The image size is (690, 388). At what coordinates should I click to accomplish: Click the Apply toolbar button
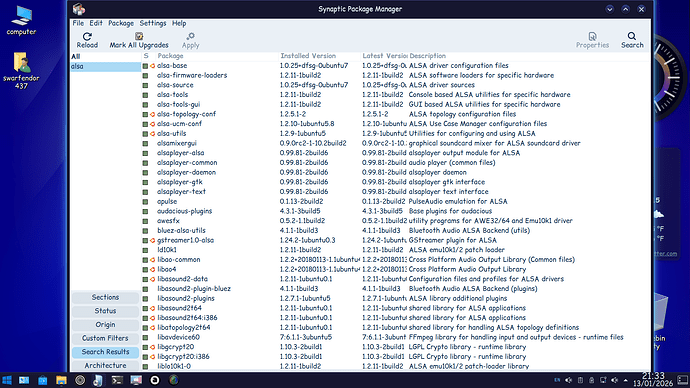[x=191, y=40]
